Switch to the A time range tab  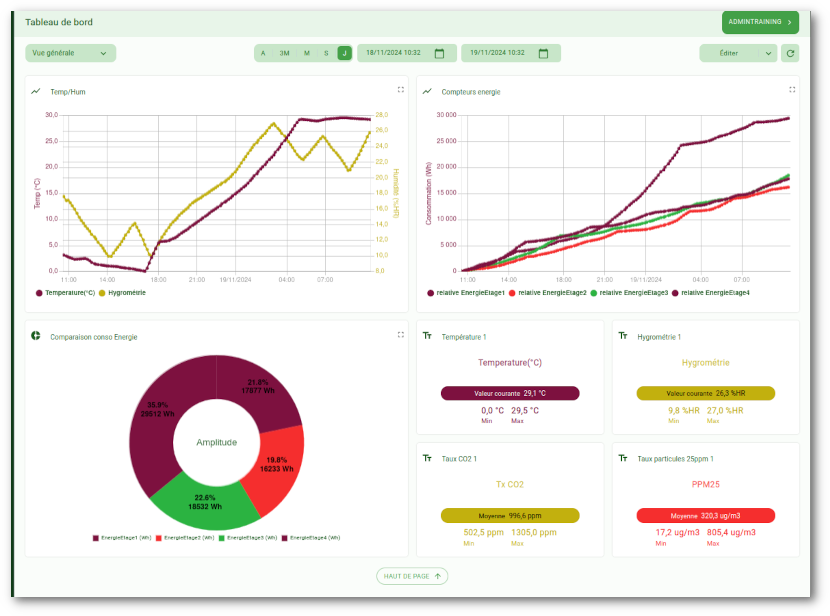pyautogui.click(x=263, y=52)
